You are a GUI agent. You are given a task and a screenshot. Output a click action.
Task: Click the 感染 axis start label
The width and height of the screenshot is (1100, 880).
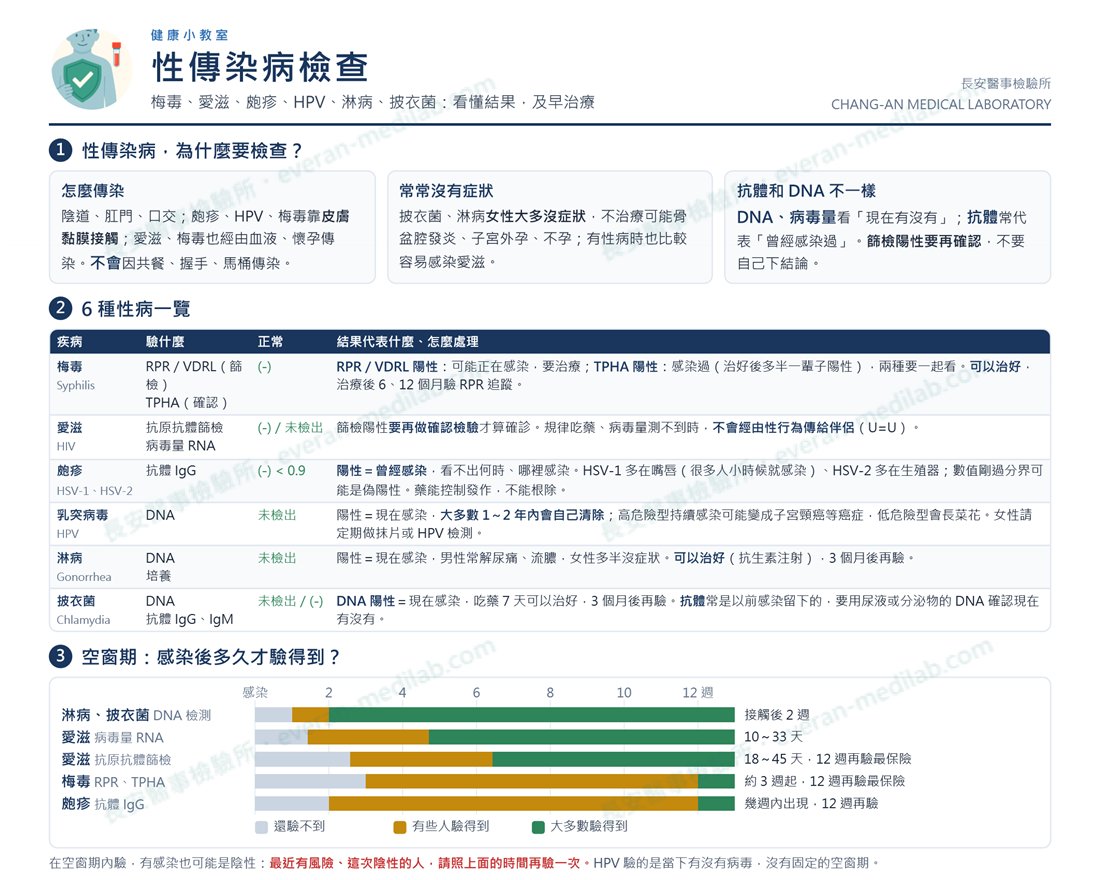(x=255, y=693)
